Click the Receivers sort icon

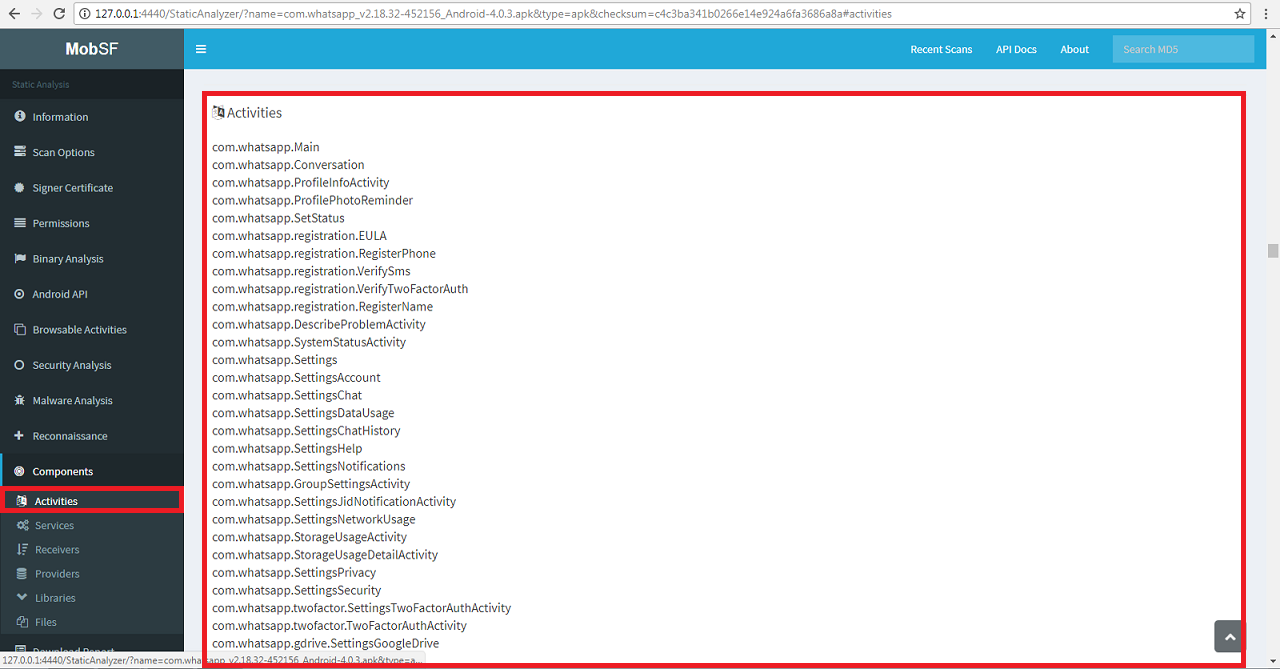[x=22, y=549]
